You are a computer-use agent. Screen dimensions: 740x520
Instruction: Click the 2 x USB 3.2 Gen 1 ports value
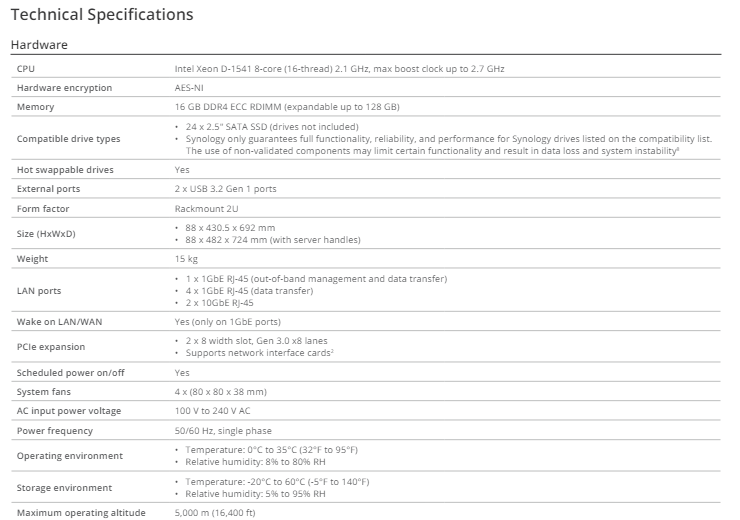pyautogui.click(x=224, y=188)
